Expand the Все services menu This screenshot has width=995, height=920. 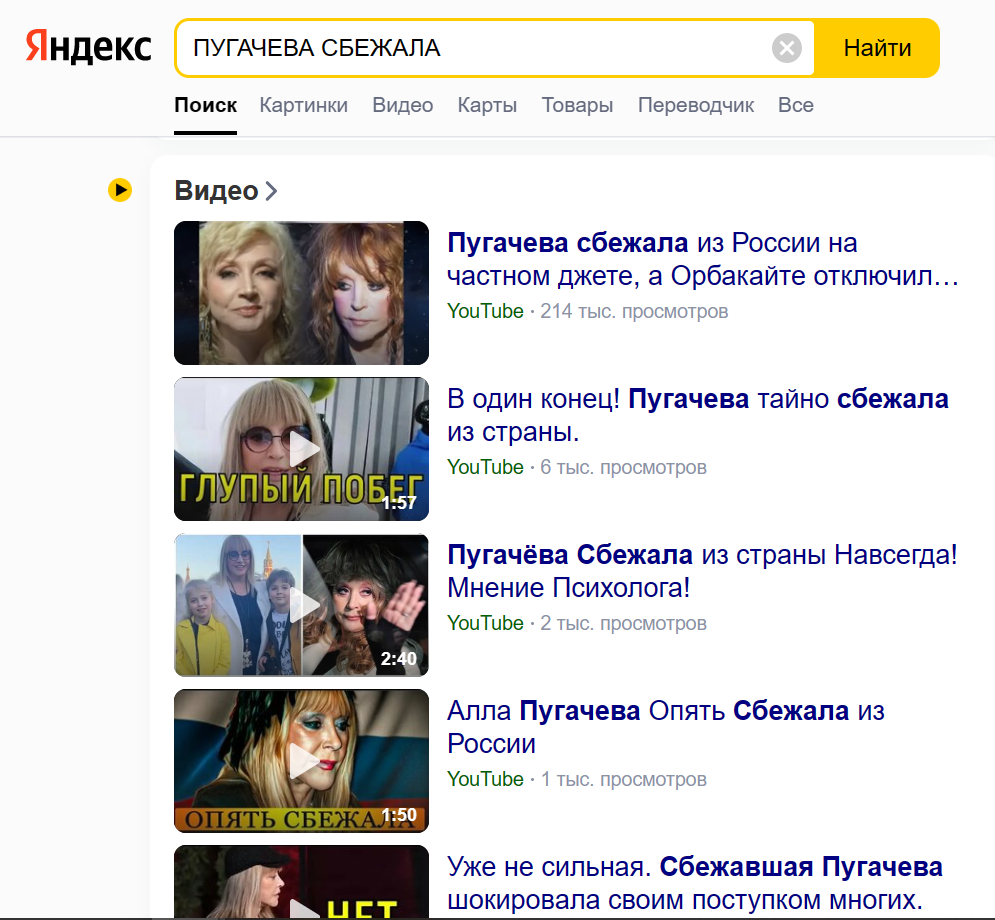[x=796, y=105]
